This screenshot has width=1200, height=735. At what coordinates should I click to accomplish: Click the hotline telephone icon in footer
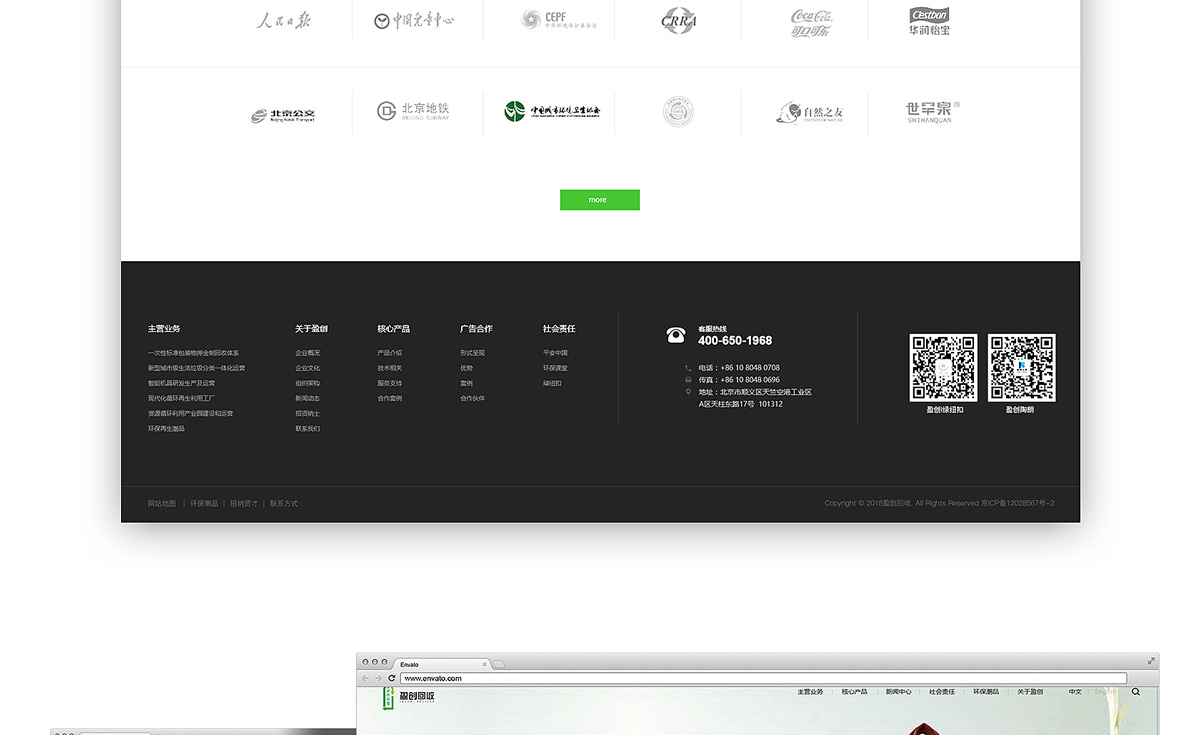676,335
